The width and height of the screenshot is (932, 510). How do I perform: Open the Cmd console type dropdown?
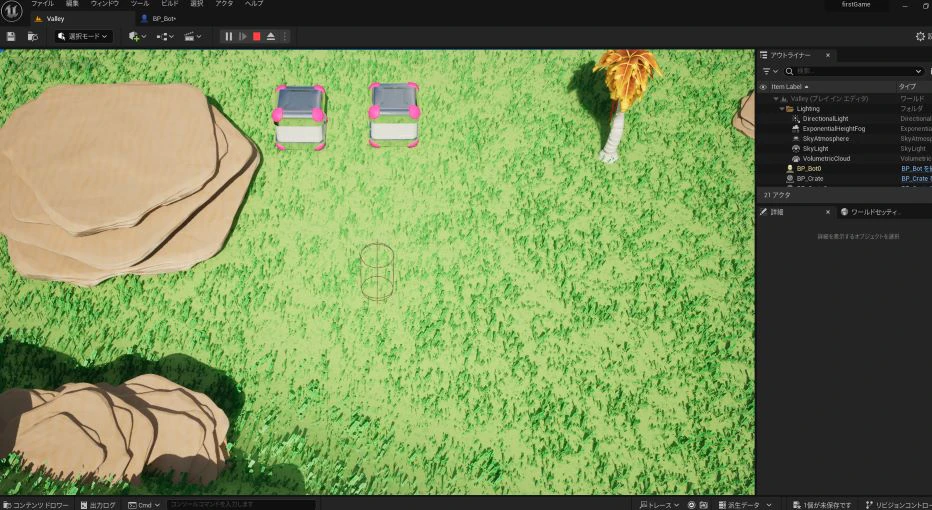coord(144,505)
